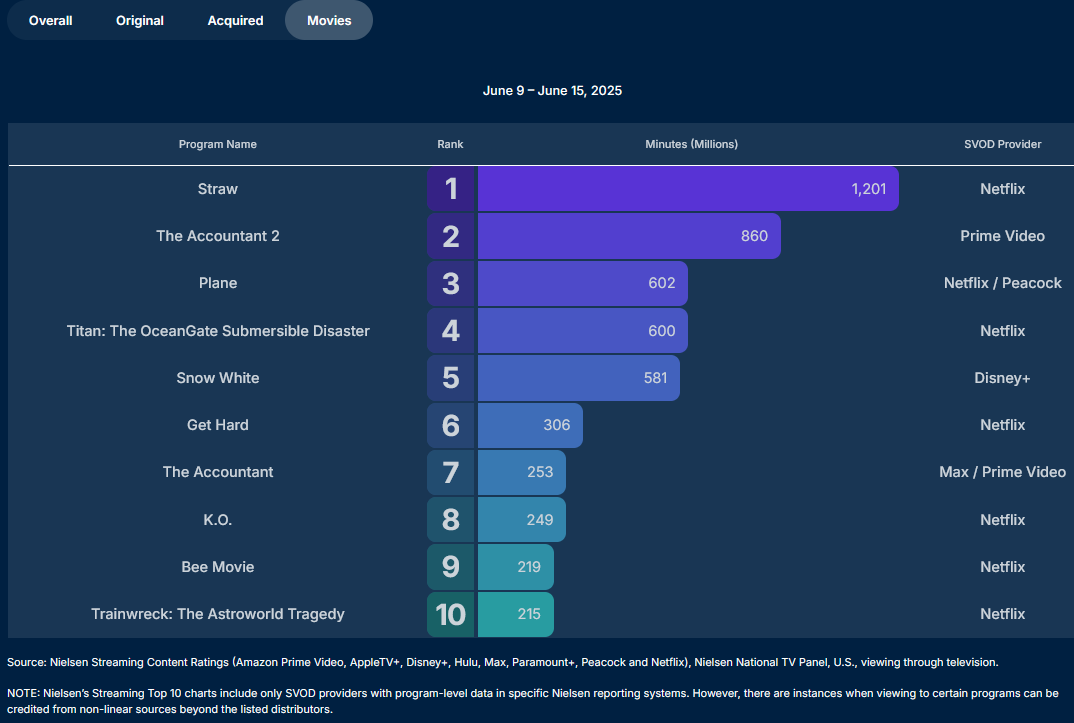Click the Straw 1,201 minutes bar
The height and width of the screenshot is (723, 1074).
pyautogui.click(x=688, y=189)
